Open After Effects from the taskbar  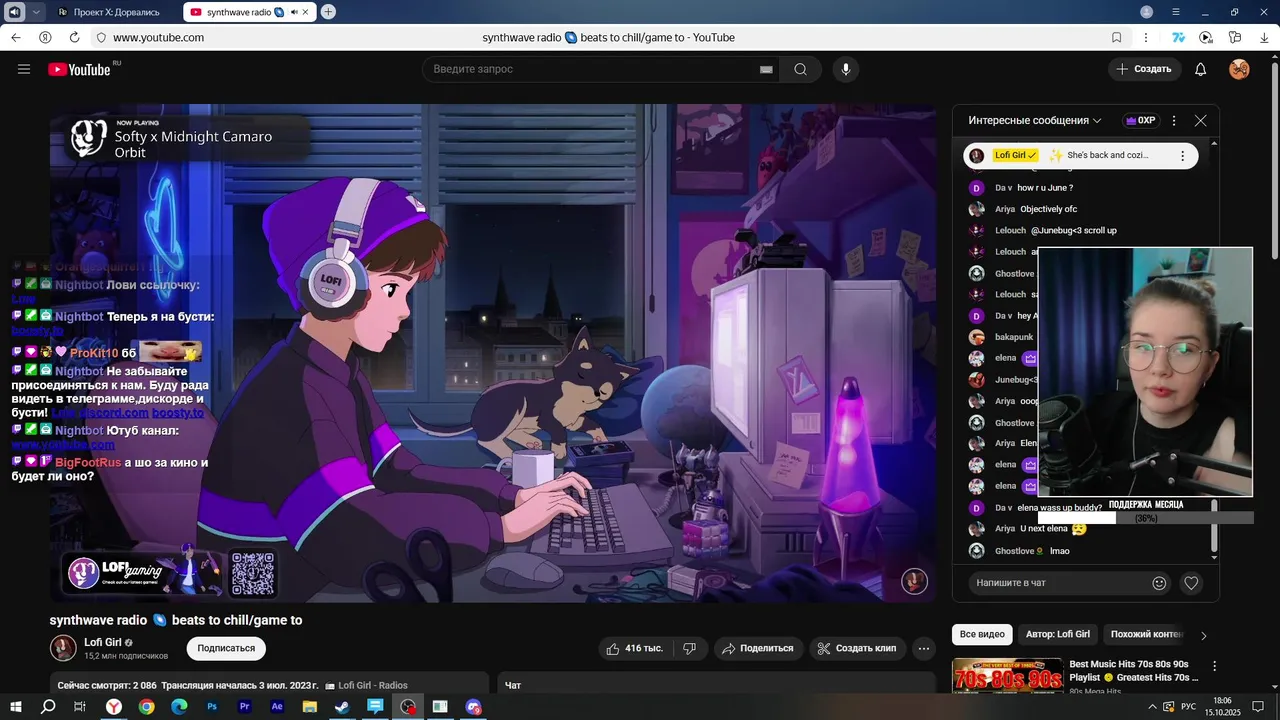coord(277,706)
